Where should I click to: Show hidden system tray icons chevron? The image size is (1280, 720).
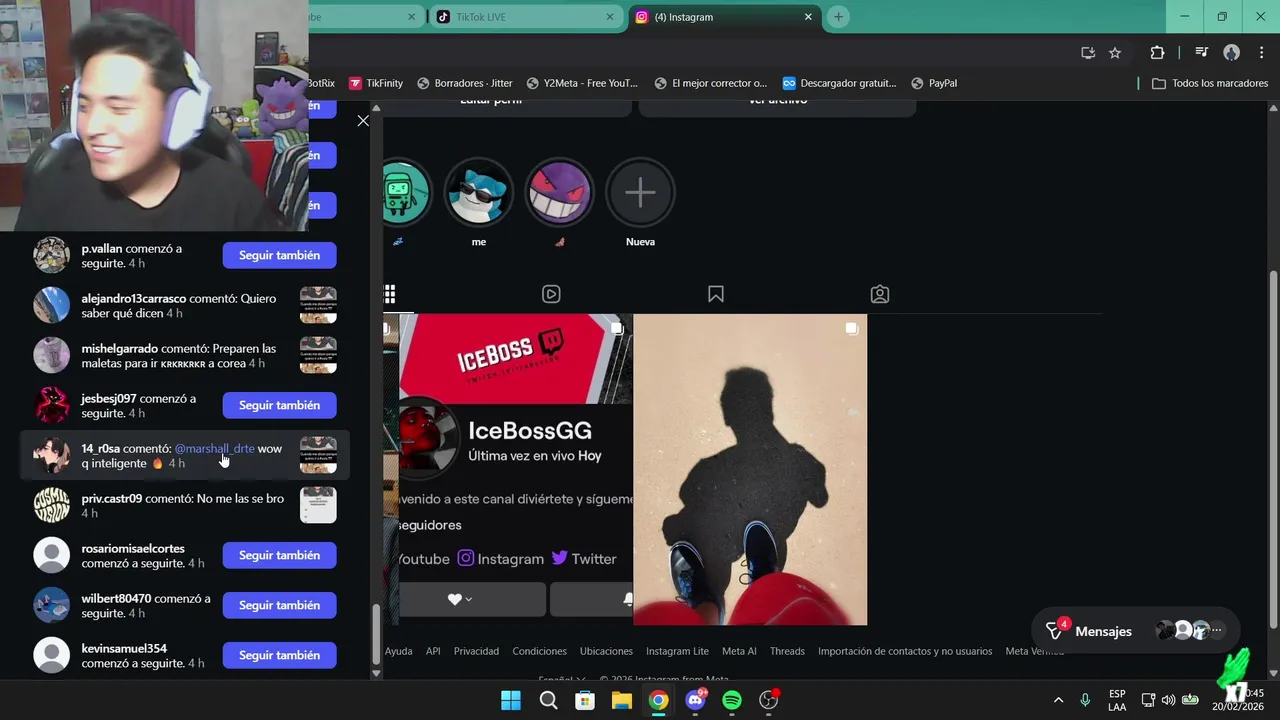tap(1058, 700)
